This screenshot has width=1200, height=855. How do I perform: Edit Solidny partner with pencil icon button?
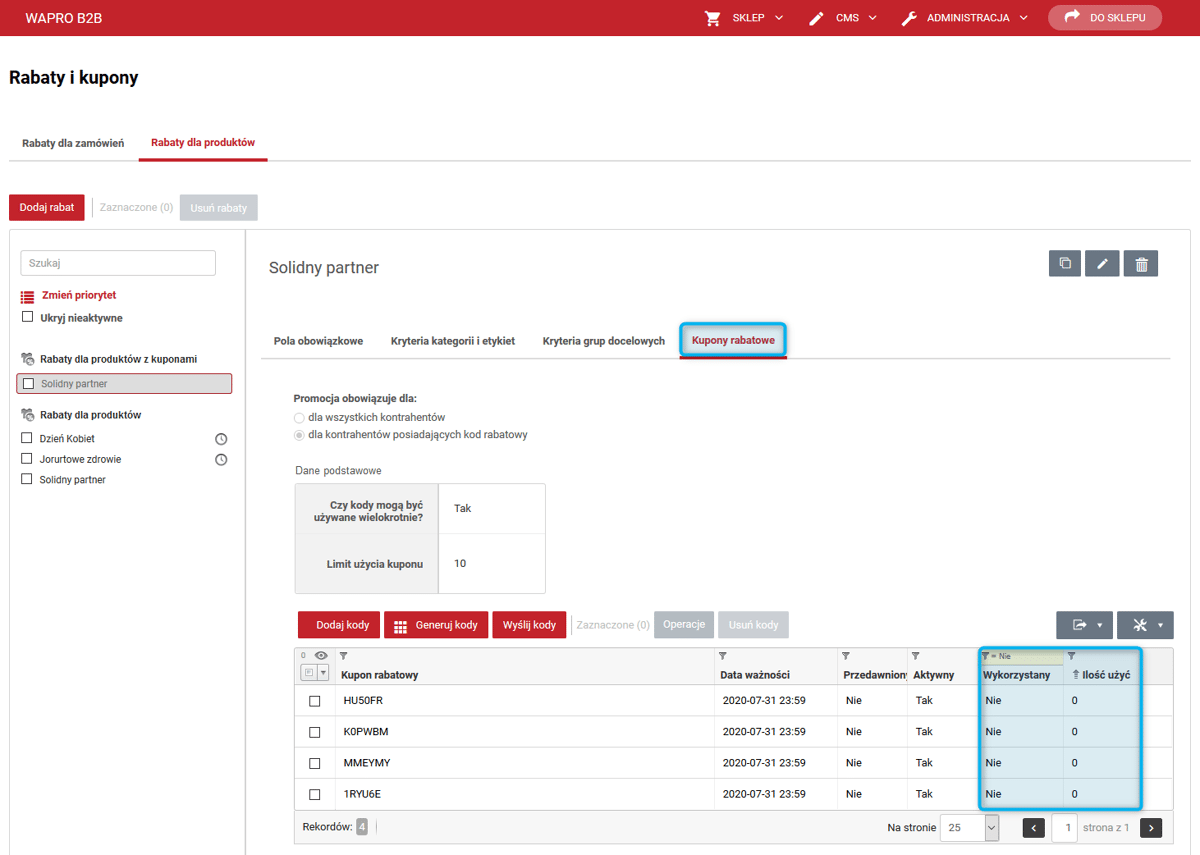[x=1102, y=264]
